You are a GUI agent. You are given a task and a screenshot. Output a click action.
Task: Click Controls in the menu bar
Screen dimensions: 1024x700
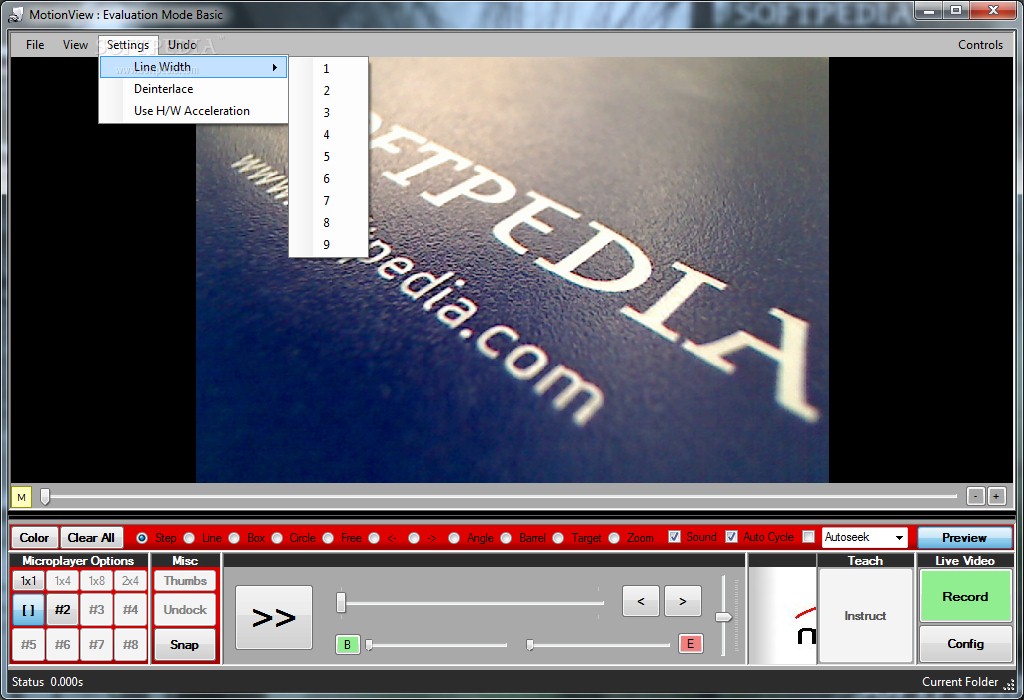pyautogui.click(x=980, y=44)
